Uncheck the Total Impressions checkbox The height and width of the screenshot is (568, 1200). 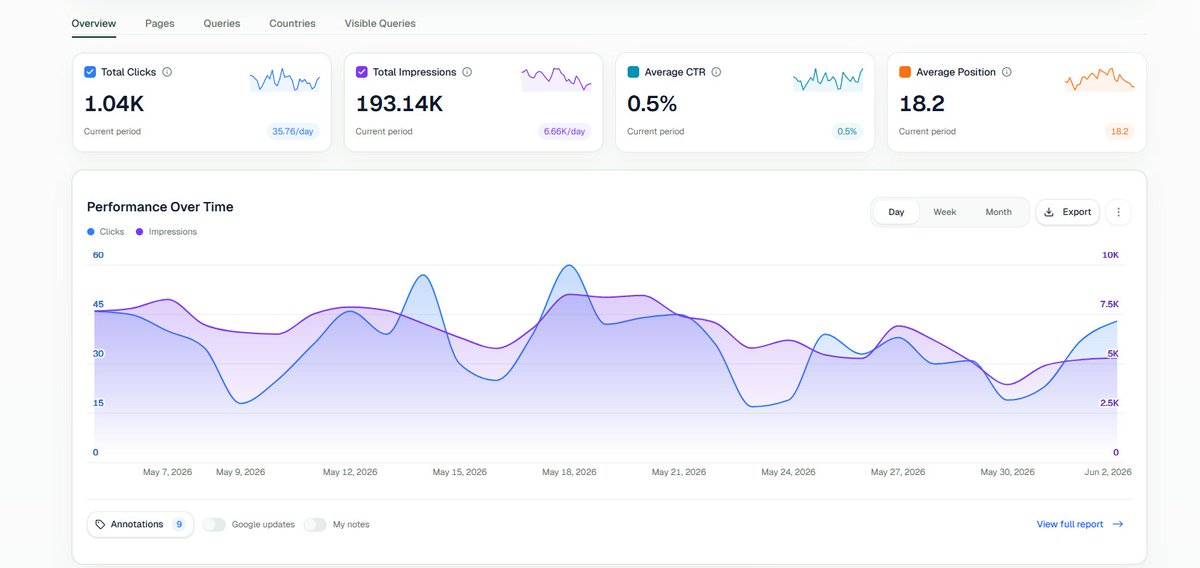click(362, 72)
